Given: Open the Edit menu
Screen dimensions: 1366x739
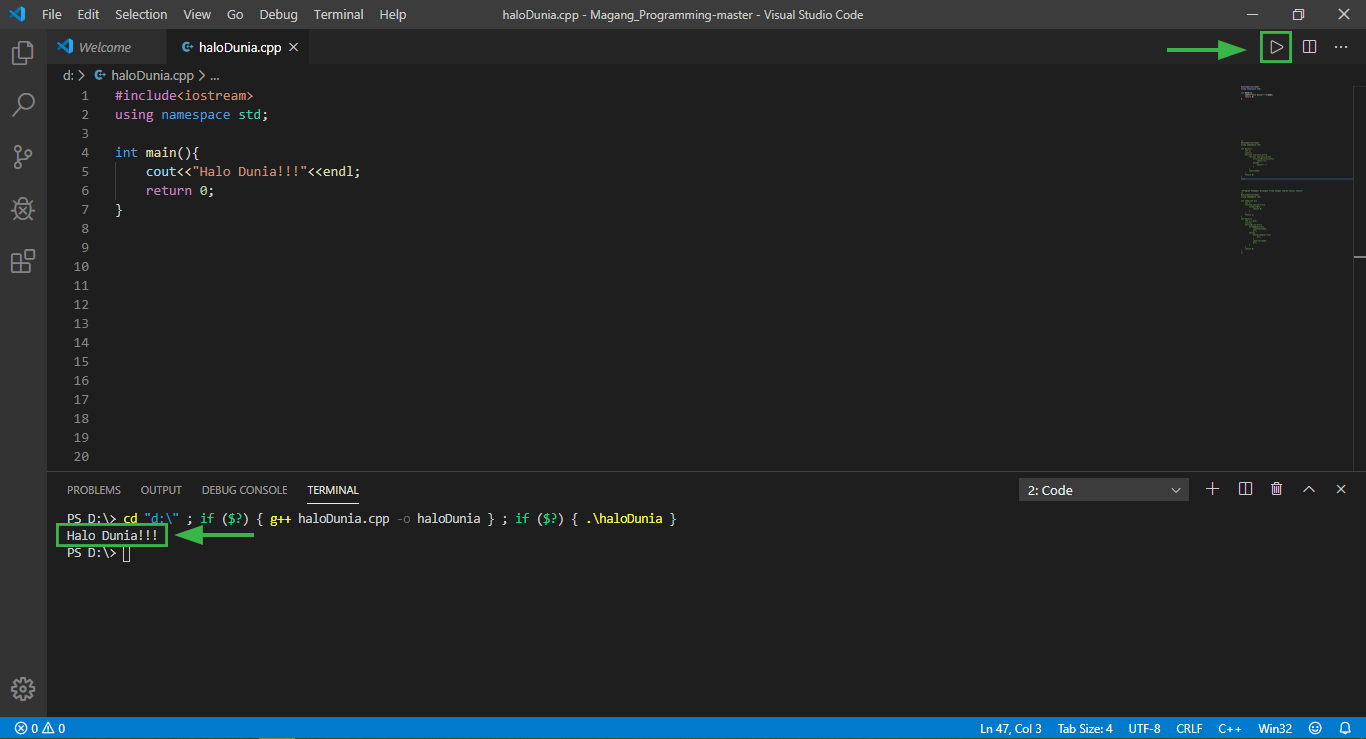Looking at the screenshot, I should [88, 15].
